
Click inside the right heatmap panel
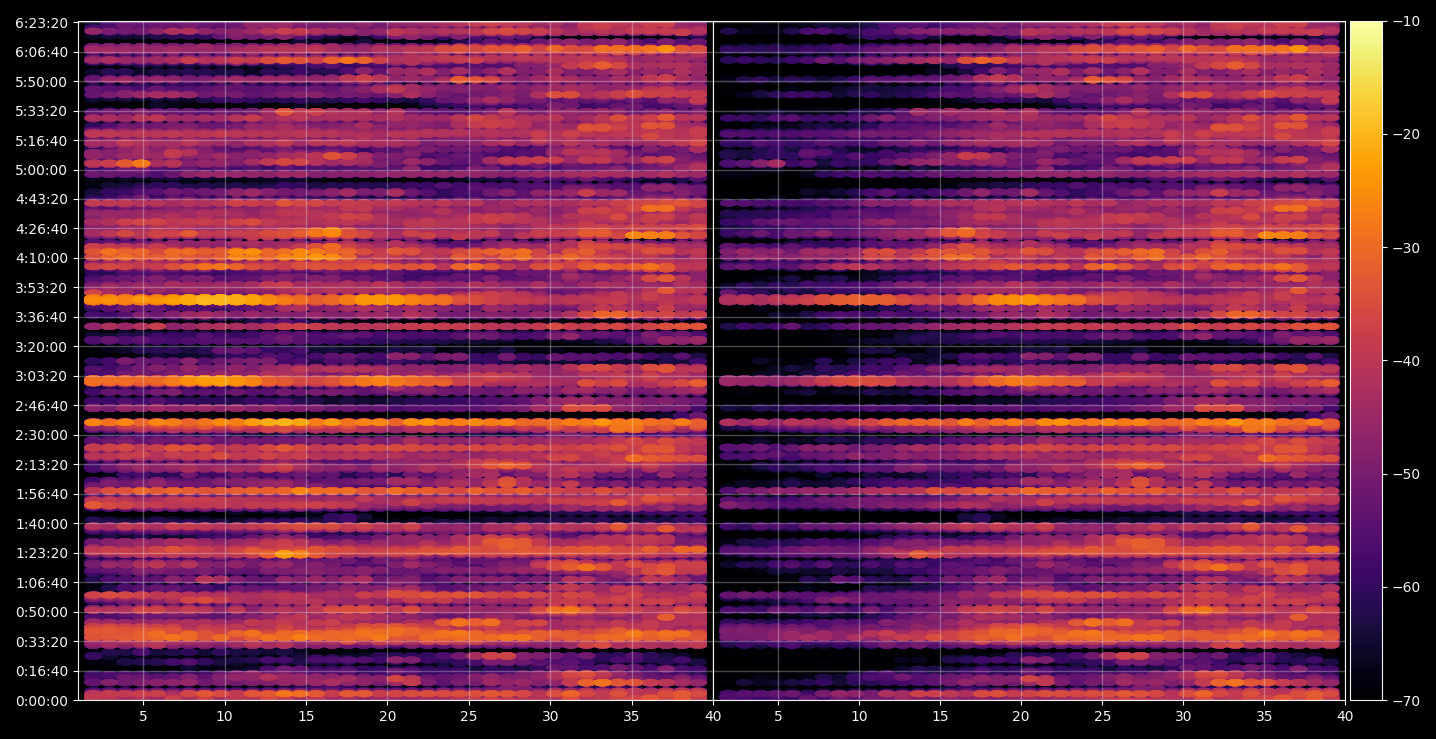tap(1029, 361)
